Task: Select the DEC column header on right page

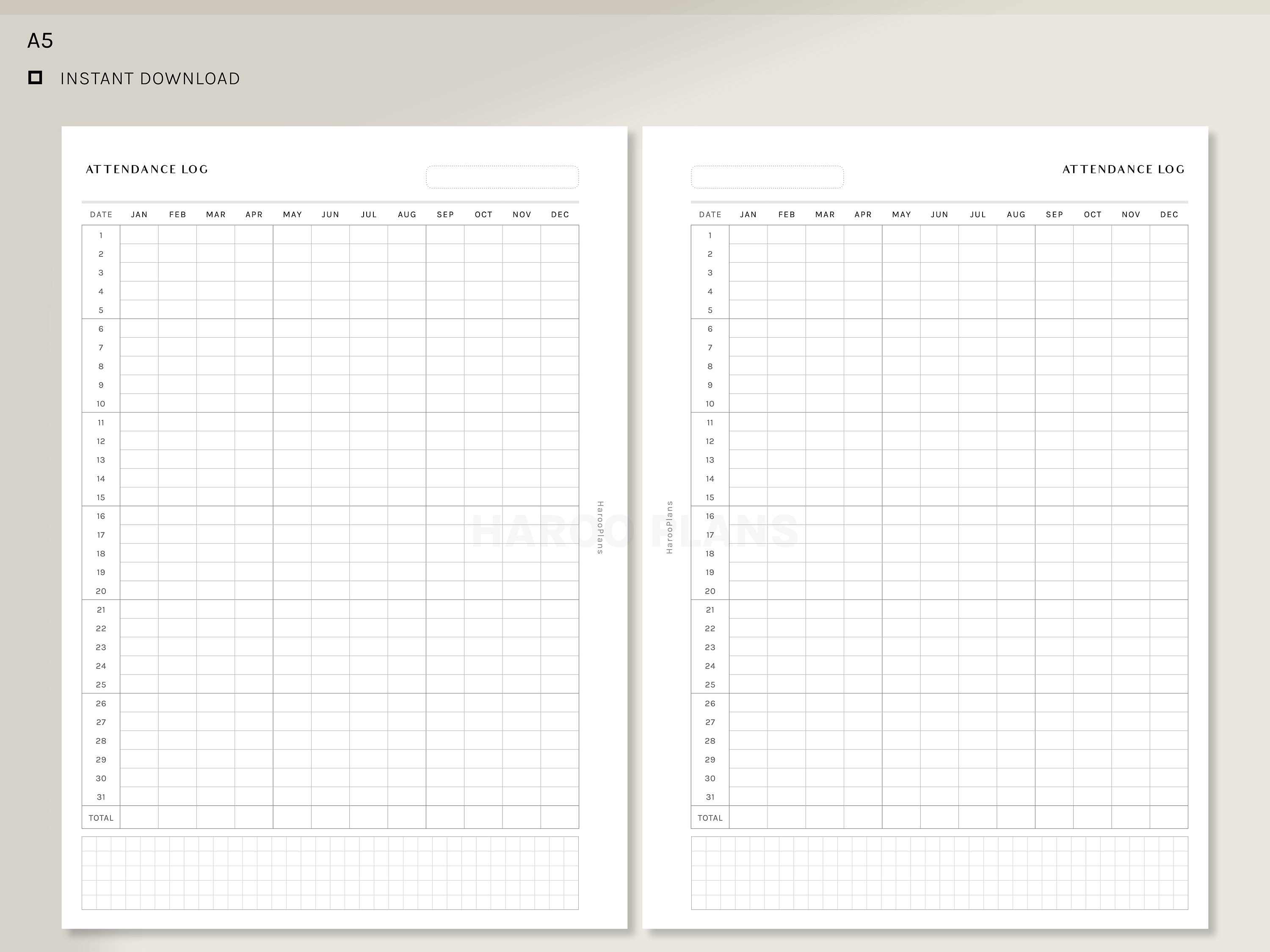Action: pyautogui.click(x=1170, y=214)
